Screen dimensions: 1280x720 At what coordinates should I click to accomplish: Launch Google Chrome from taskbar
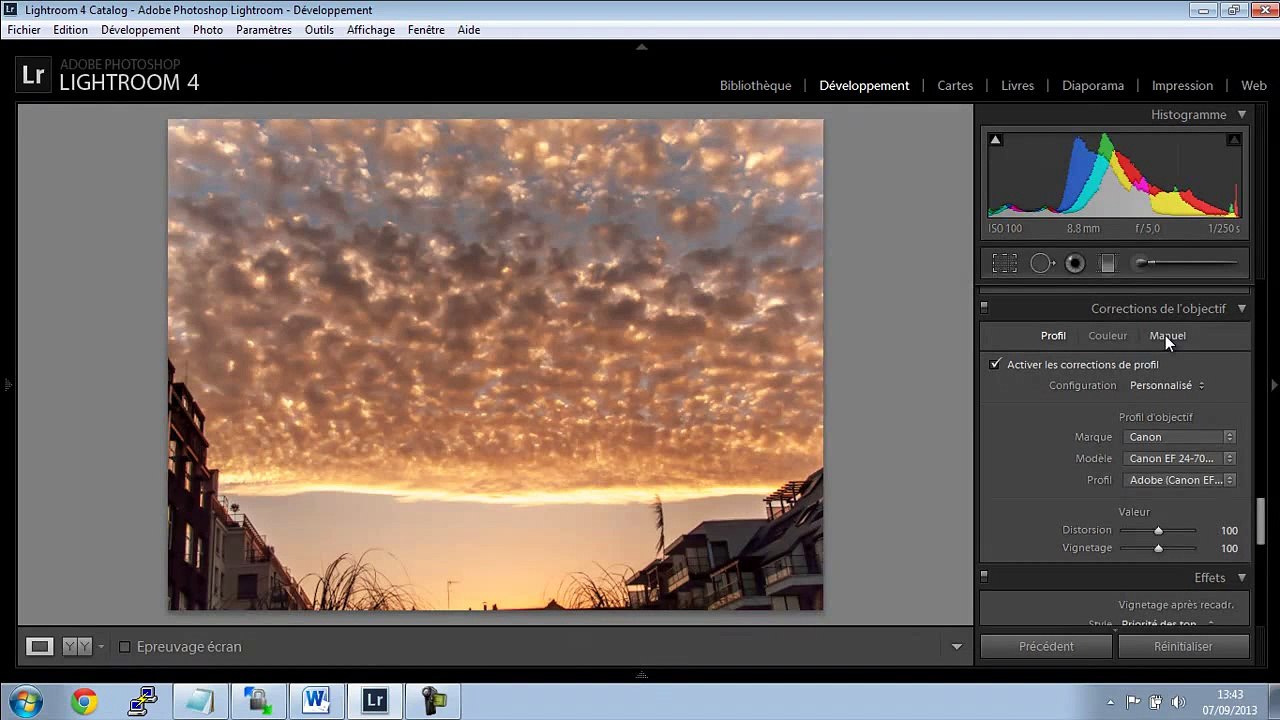click(84, 702)
